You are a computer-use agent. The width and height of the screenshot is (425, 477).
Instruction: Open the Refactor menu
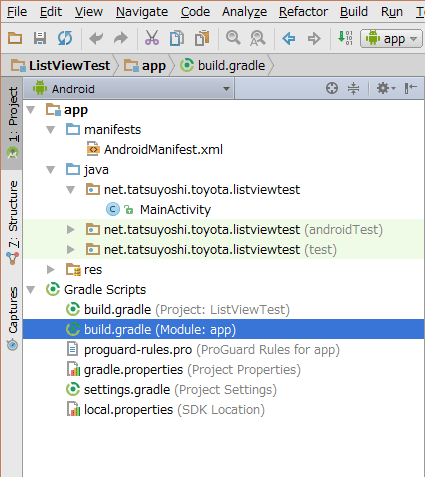click(x=303, y=12)
